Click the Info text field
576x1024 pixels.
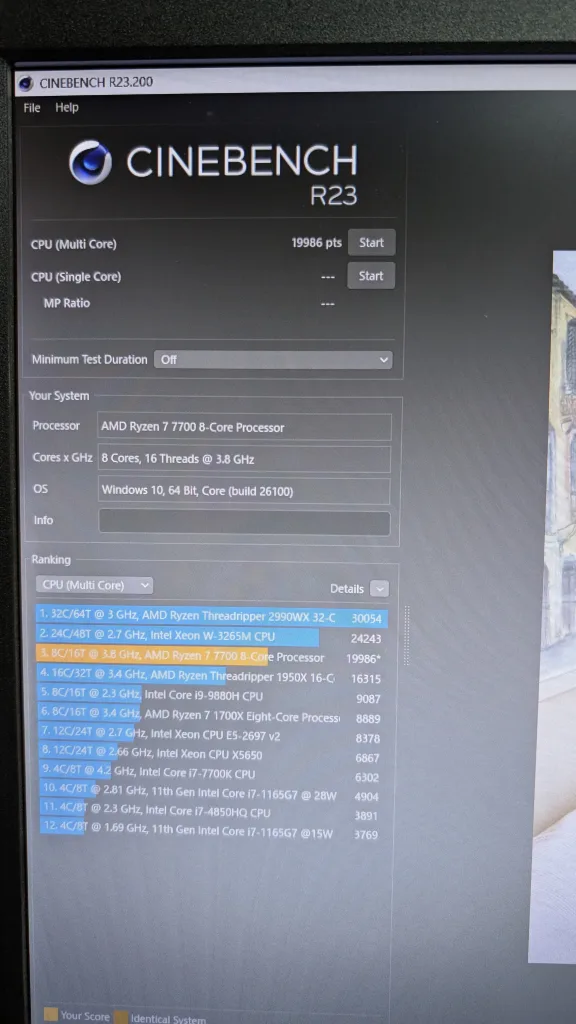point(244,522)
